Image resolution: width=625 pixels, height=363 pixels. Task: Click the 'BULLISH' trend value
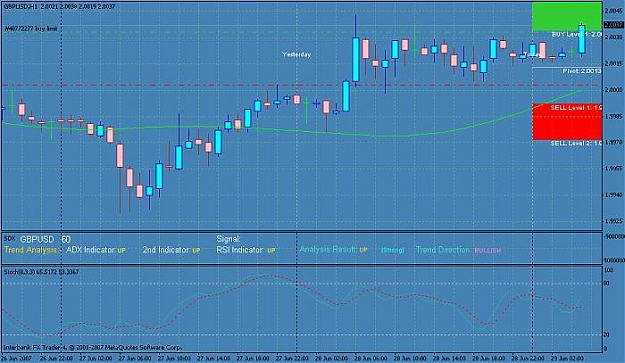[487, 251]
